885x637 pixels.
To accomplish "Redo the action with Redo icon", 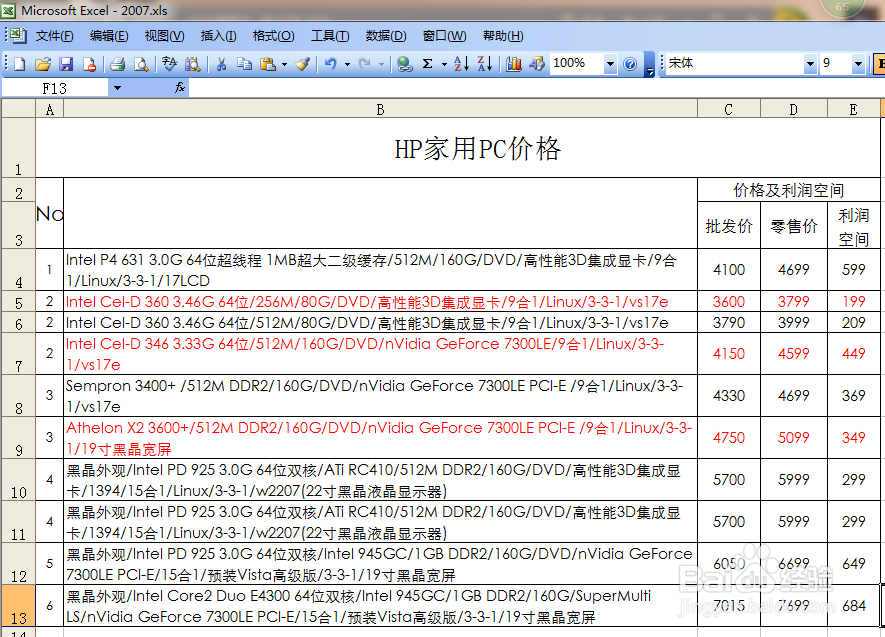I will pyautogui.click(x=365, y=64).
